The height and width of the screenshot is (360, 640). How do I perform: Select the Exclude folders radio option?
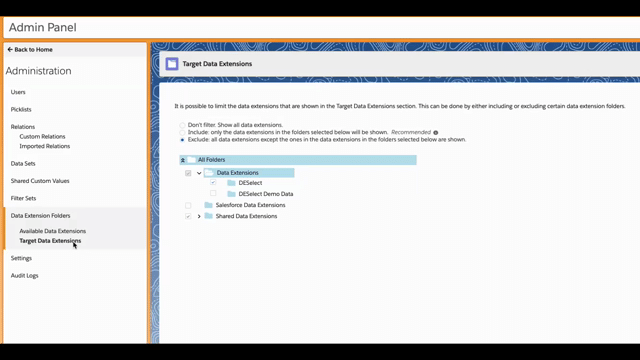click(182, 140)
